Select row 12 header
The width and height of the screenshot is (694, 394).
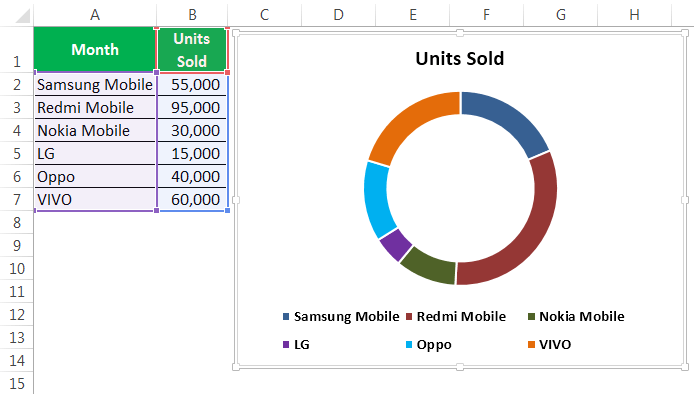[x=16, y=314]
